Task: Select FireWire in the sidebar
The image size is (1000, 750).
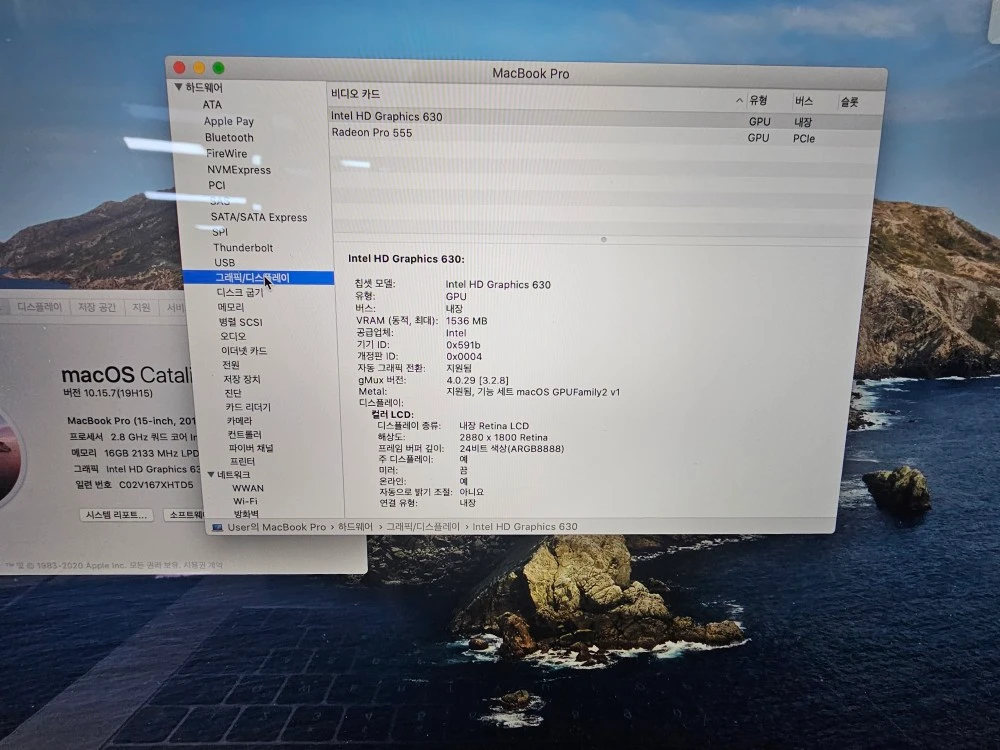Action: pyautogui.click(x=227, y=153)
